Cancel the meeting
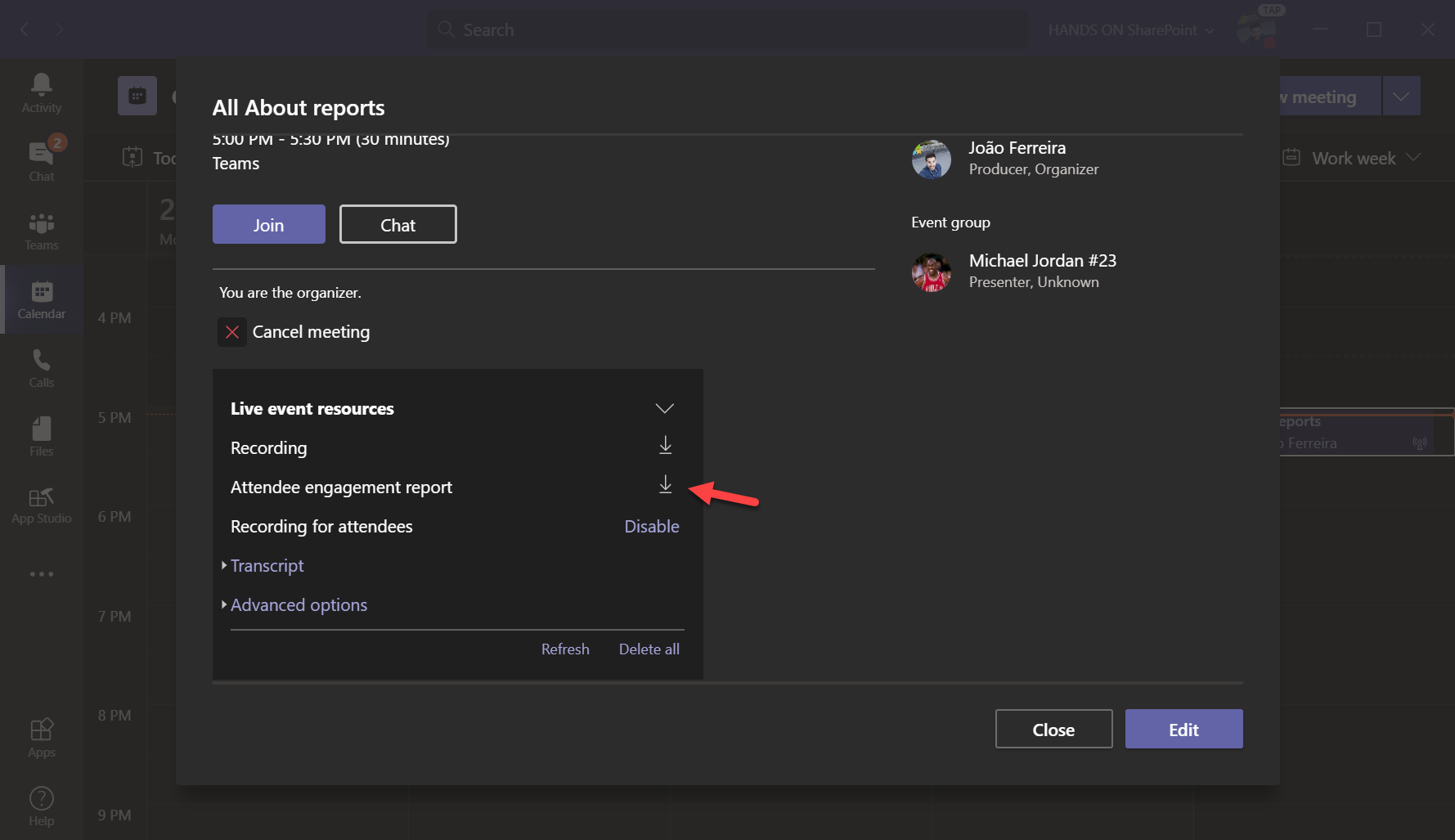The image size is (1455, 840). (x=310, y=331)
